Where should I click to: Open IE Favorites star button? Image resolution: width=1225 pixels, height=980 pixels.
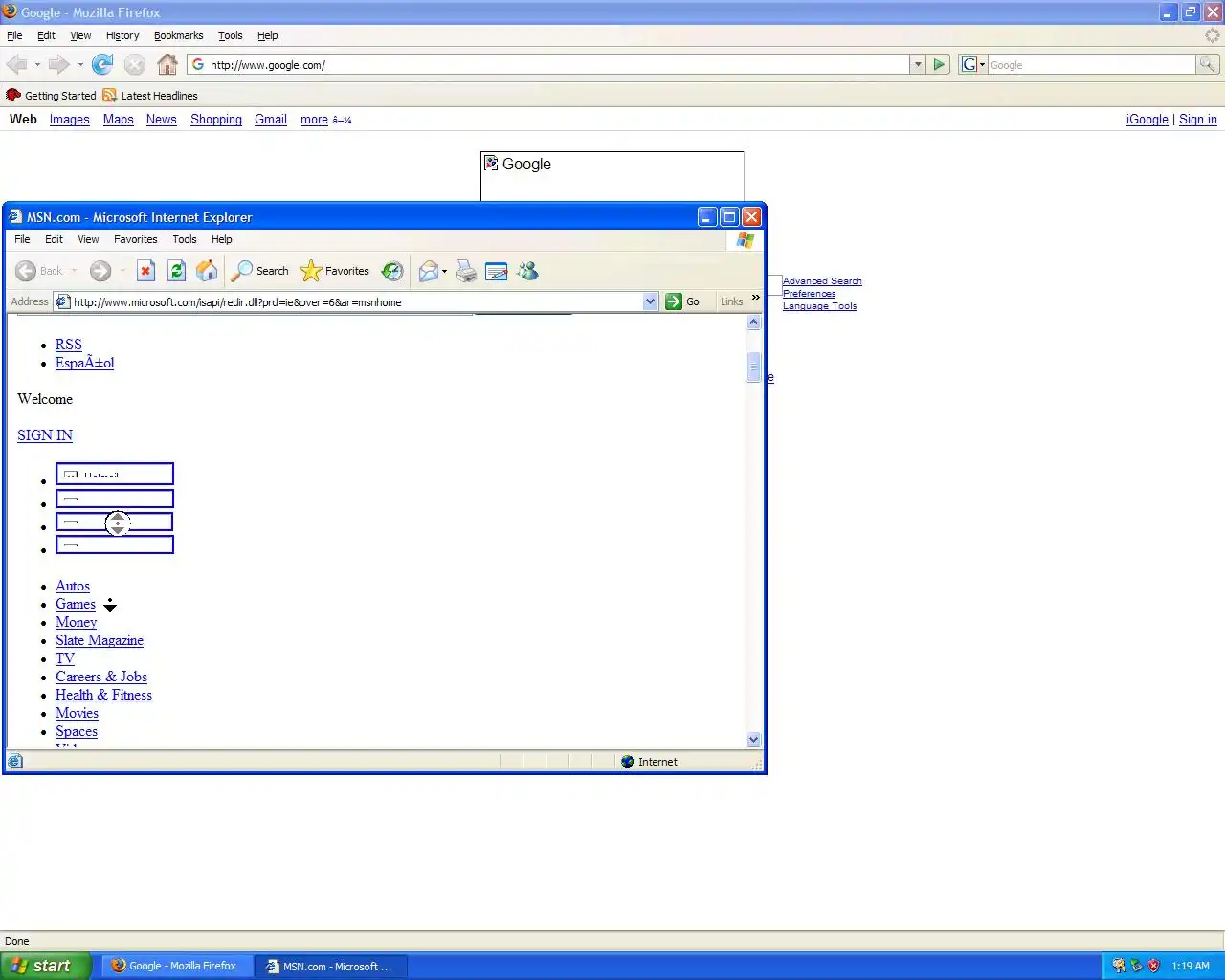[x=334, y=271]
